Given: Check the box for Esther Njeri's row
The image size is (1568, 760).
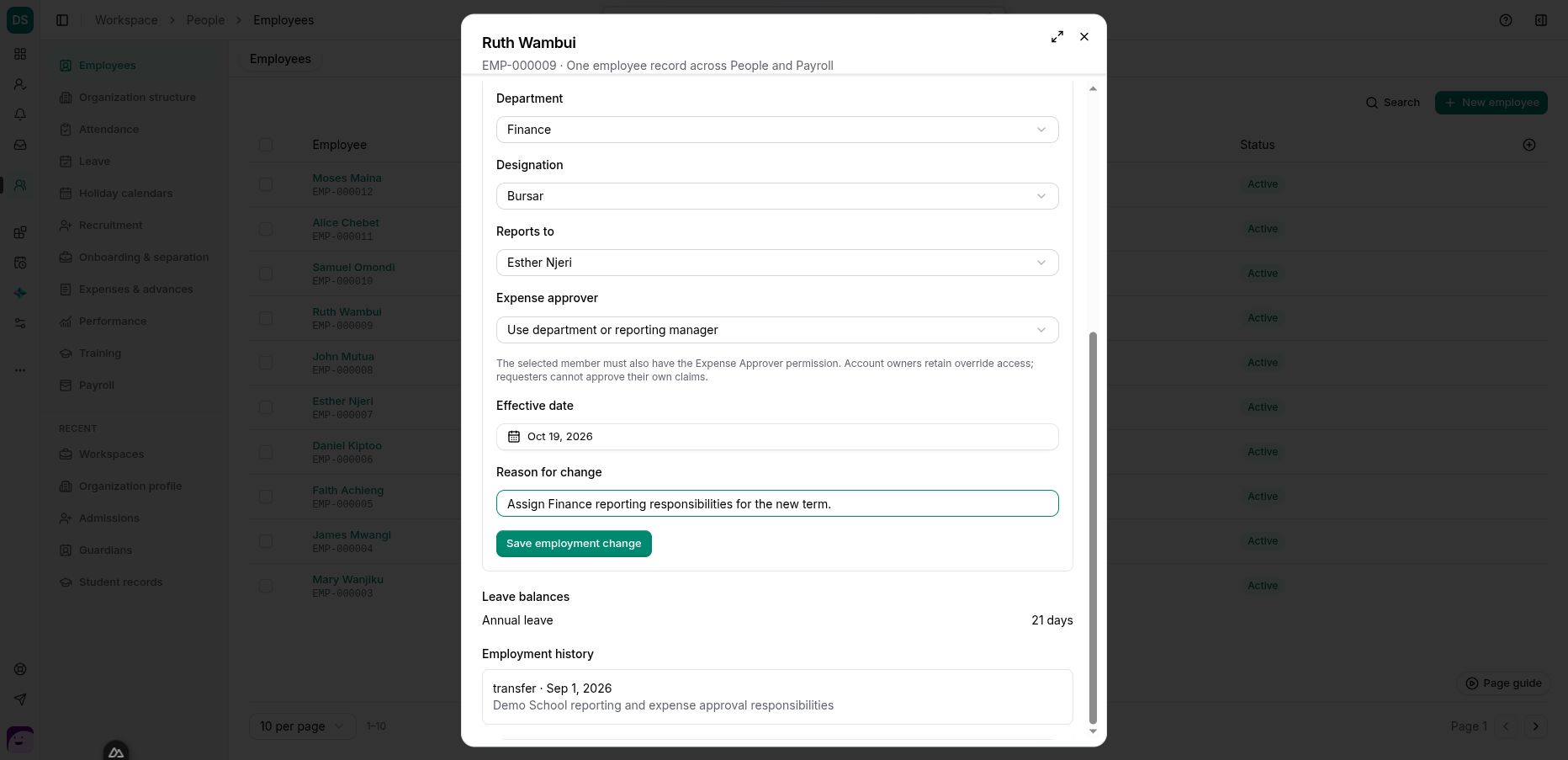Looking at the screenshot, I should tap(266, 407).
